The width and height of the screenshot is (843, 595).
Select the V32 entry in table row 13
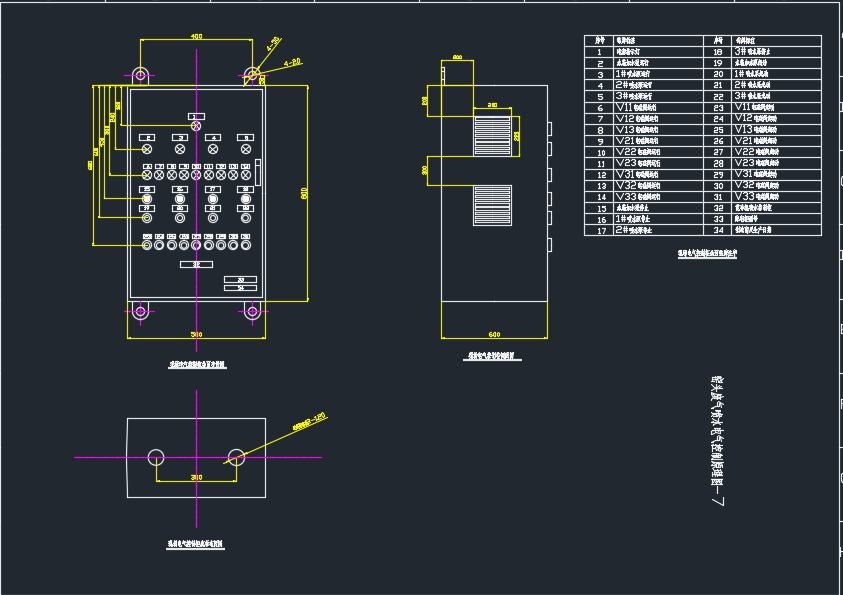[638, 185]
